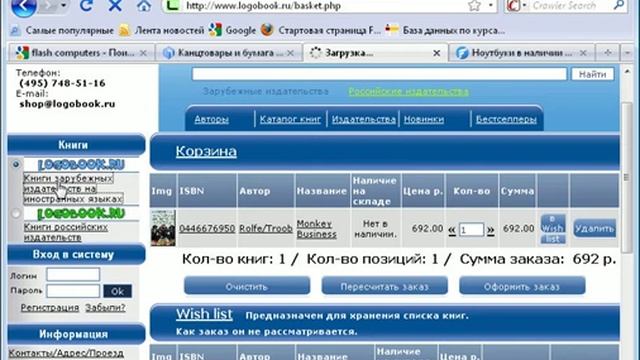The height and width of the screenshot is (360, 640).
Task: Click the Корзина heading link
Action: pyautogui.click(x=206, y=151)
